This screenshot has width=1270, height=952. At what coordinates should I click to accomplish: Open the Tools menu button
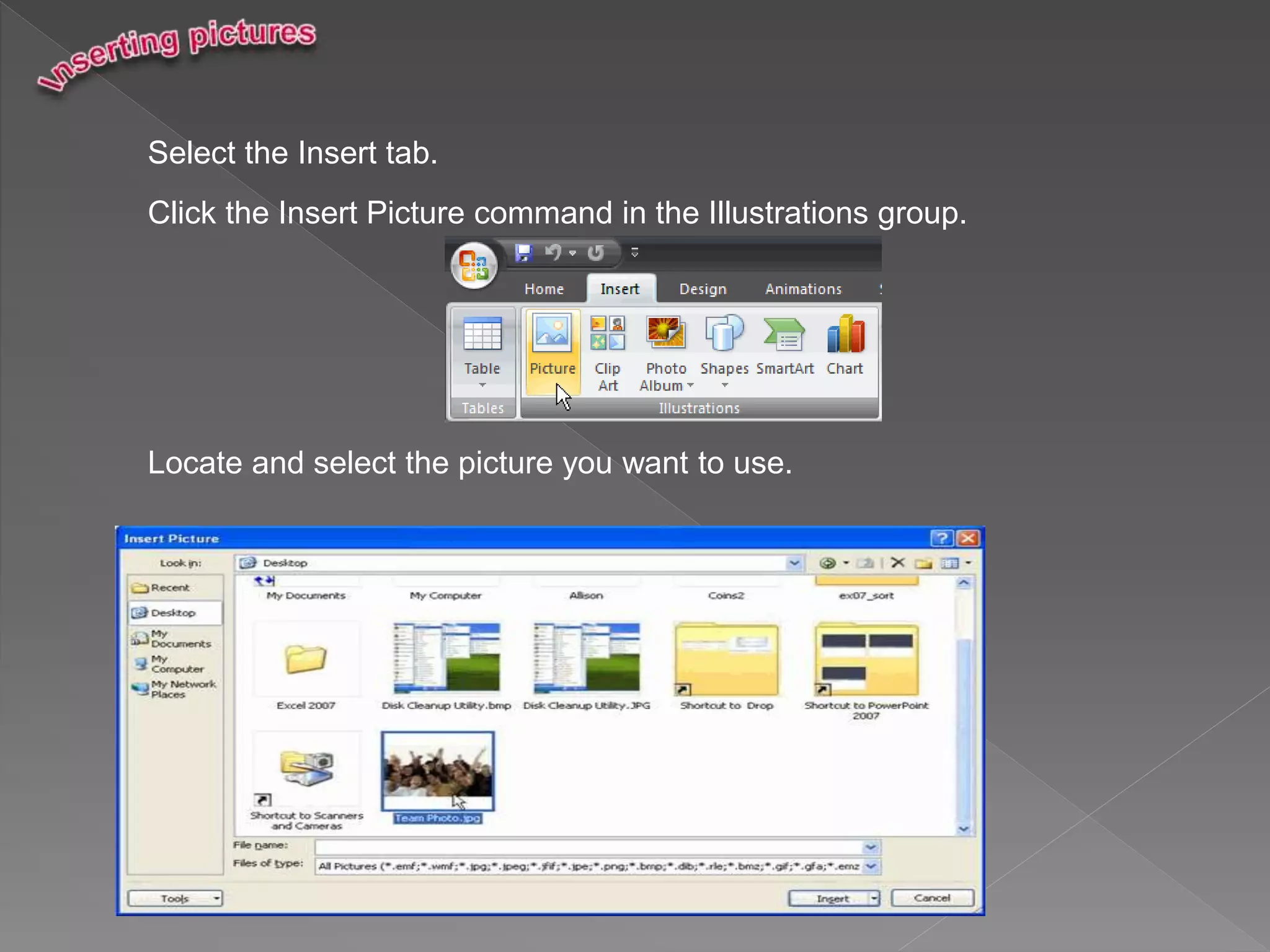click(175, 898)
